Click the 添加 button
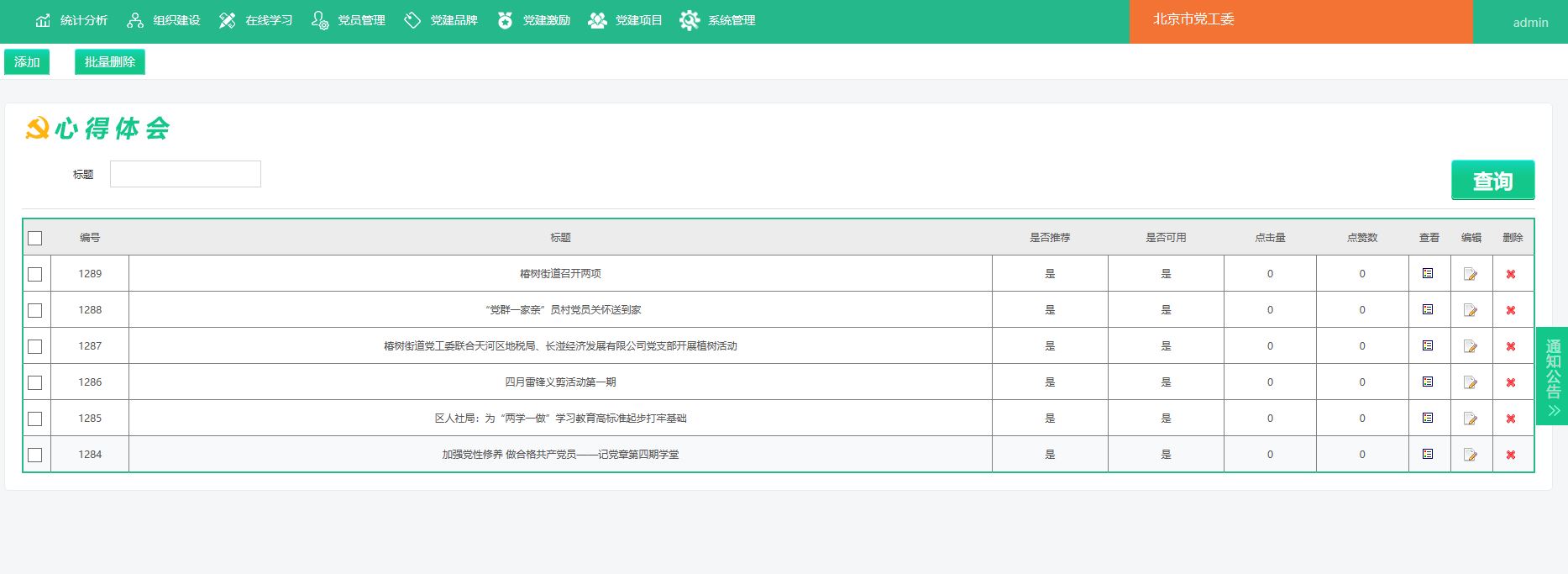 (x=27, y=62)
